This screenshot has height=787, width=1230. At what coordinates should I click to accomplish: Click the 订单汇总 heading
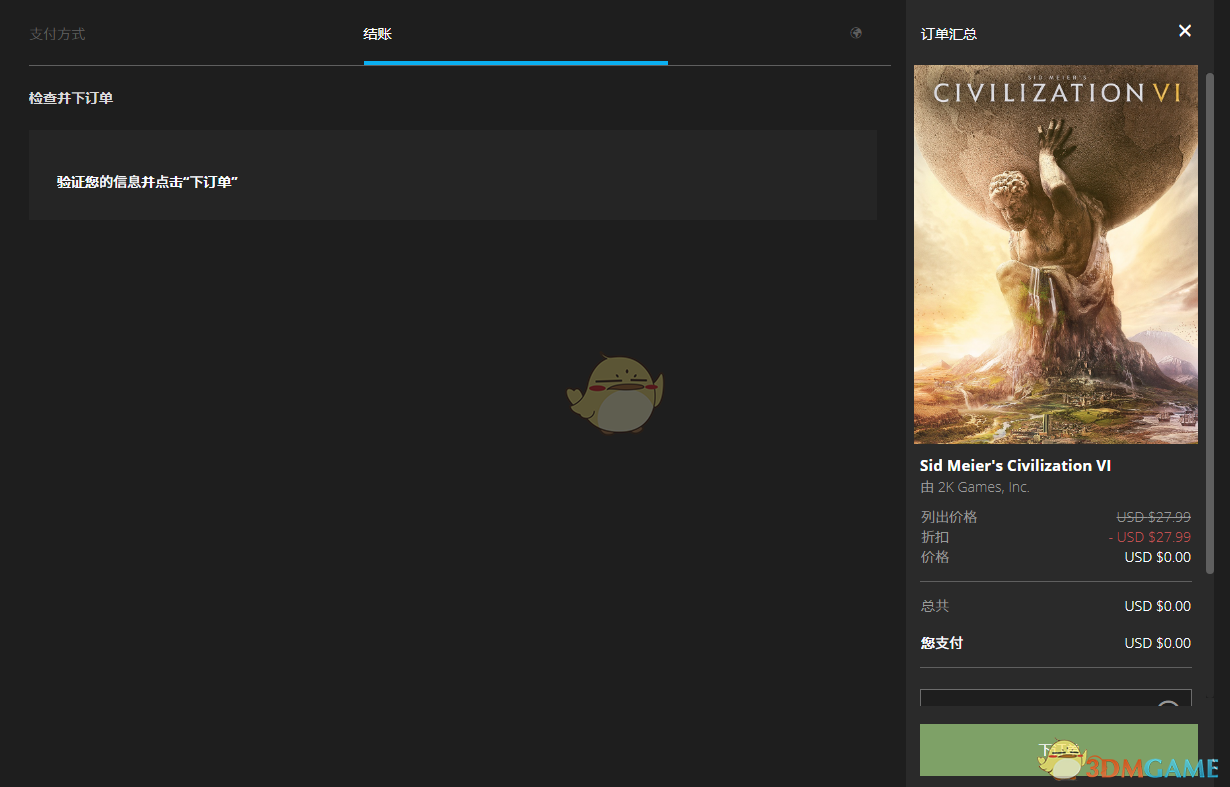(949, 34)
